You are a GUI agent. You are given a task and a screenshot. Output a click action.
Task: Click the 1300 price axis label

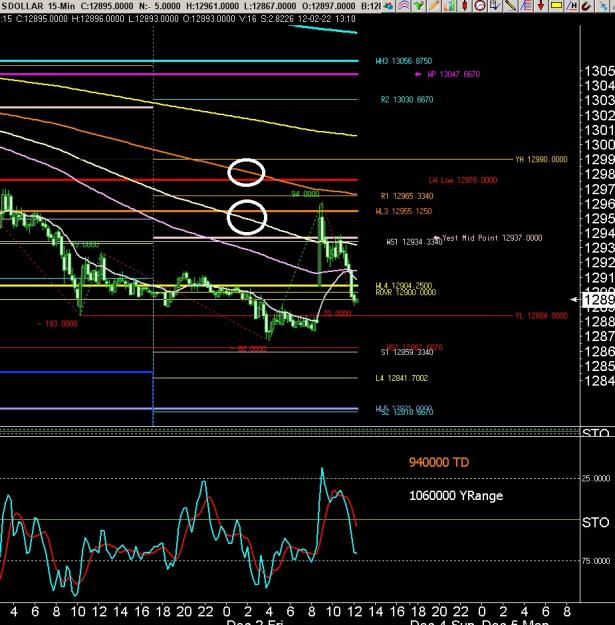pyautogui.click(x=599, y=144)
